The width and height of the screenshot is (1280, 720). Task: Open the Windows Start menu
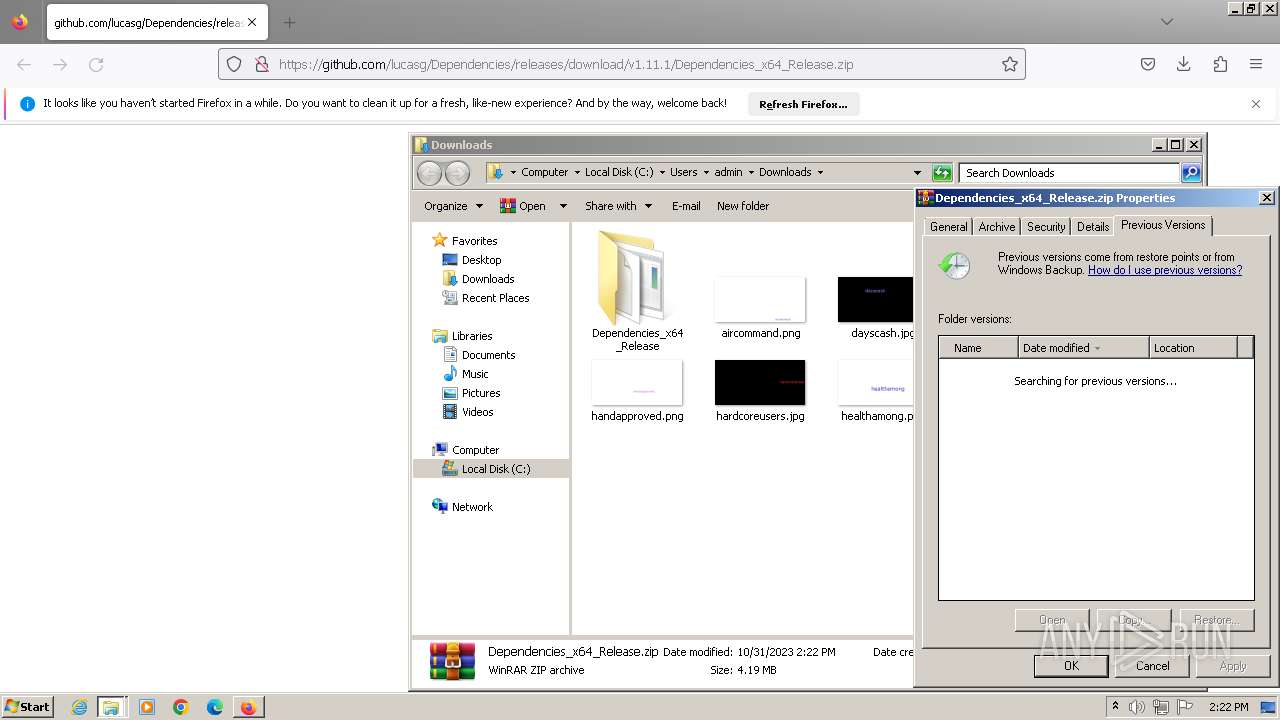(27, 707)
